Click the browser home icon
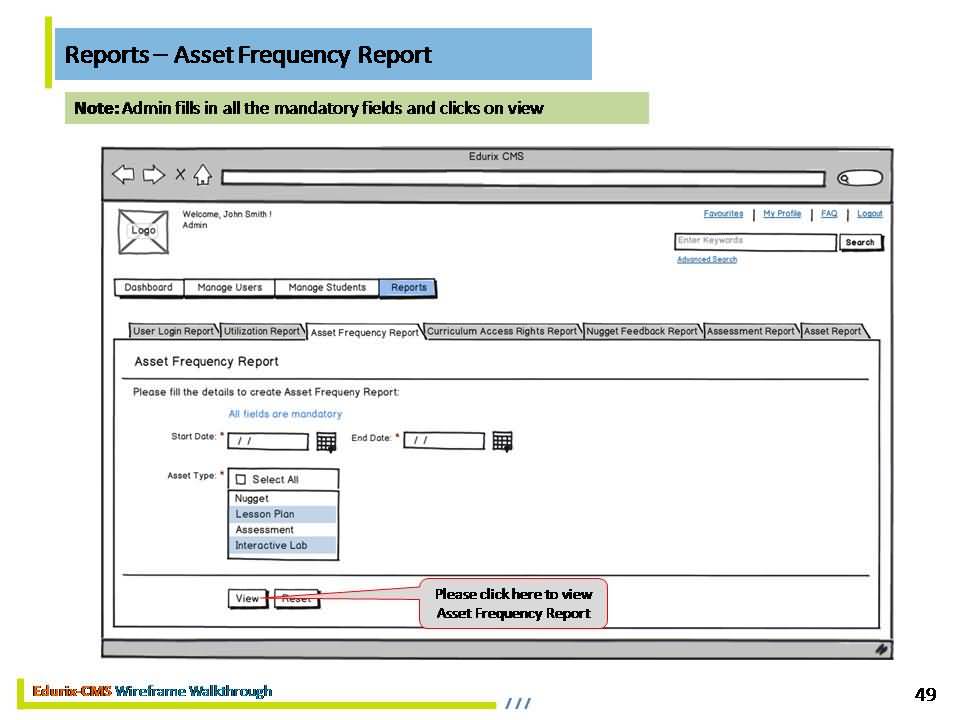This screenshot has height=720, width=960. click(x=202, y=175)
